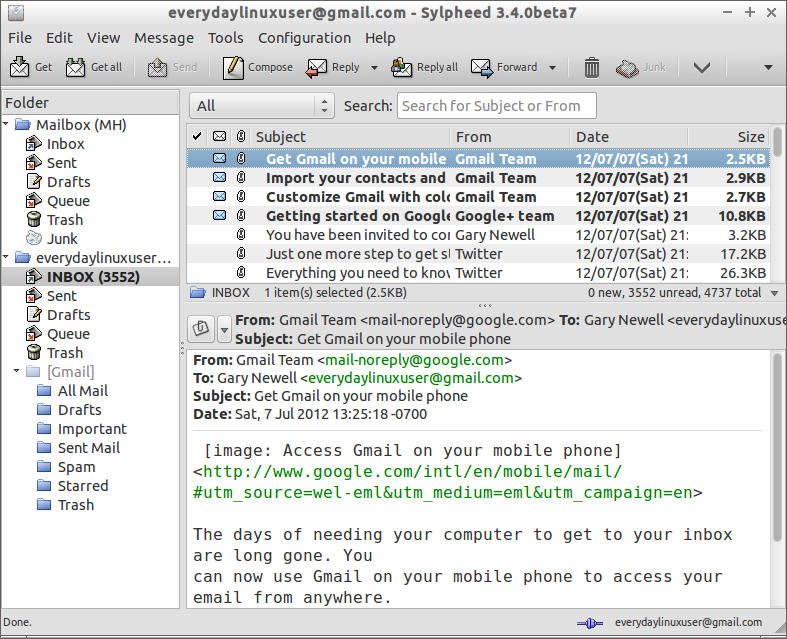Open the Sent Mail folder
This screenshot has width=787, height=639.
pos(89,448)
